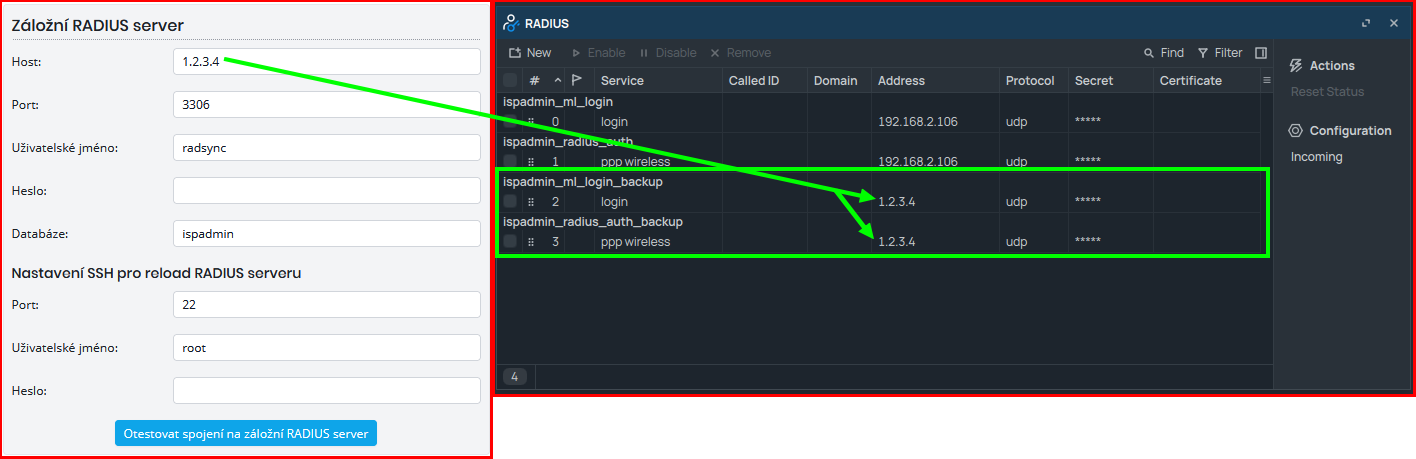Click the empty Heslo field above Databáze

(327, 190)
